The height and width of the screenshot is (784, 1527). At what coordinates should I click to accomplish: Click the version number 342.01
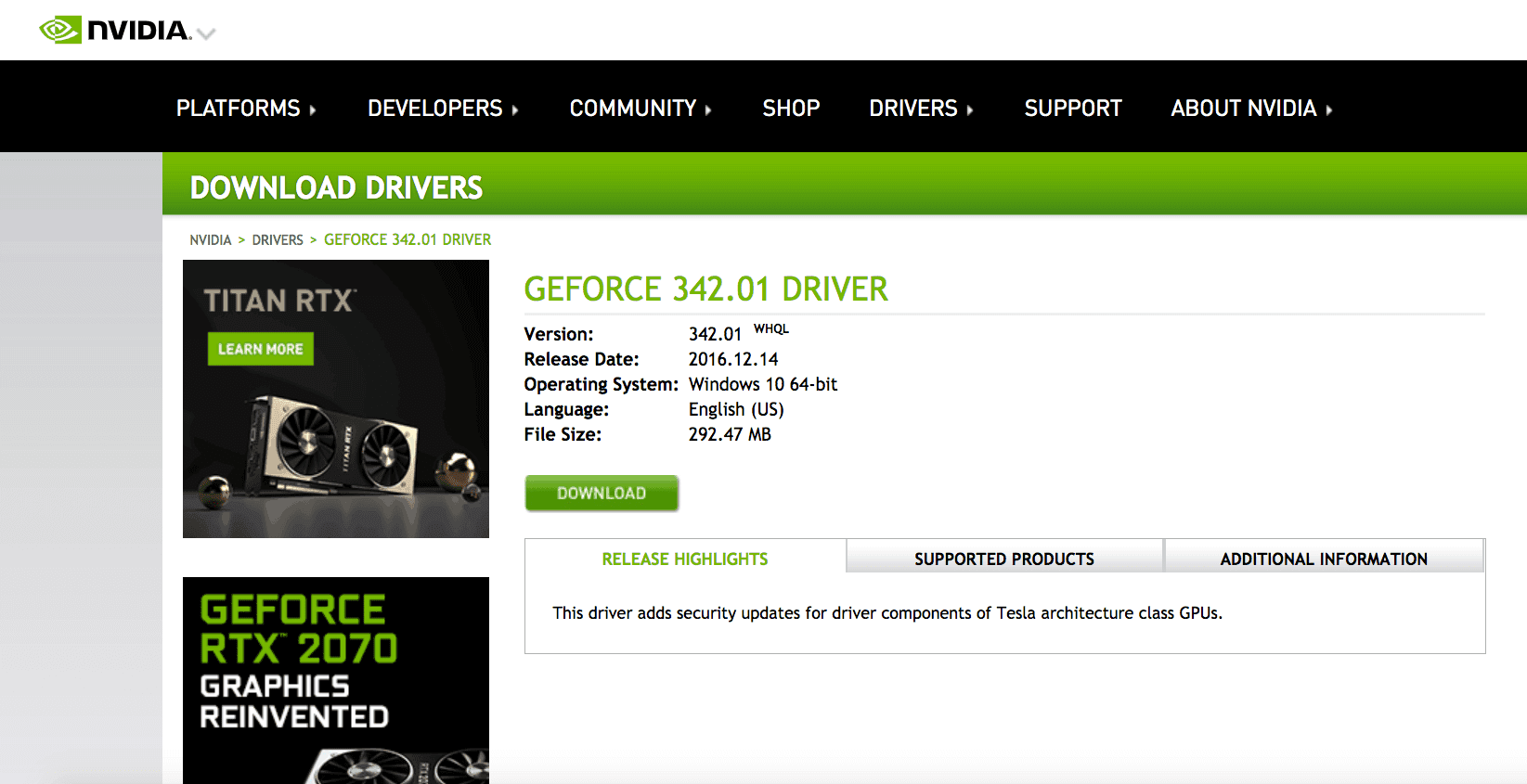click(x=715, y=334)
